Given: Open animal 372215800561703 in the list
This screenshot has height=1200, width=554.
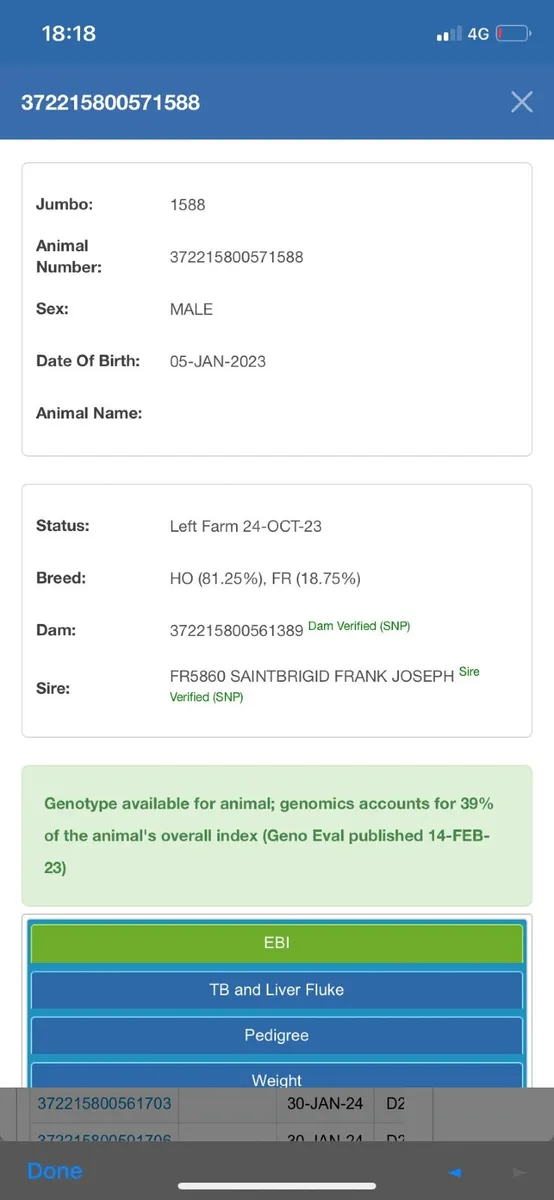Looking at the screenshot, I should coord(105,1103).
